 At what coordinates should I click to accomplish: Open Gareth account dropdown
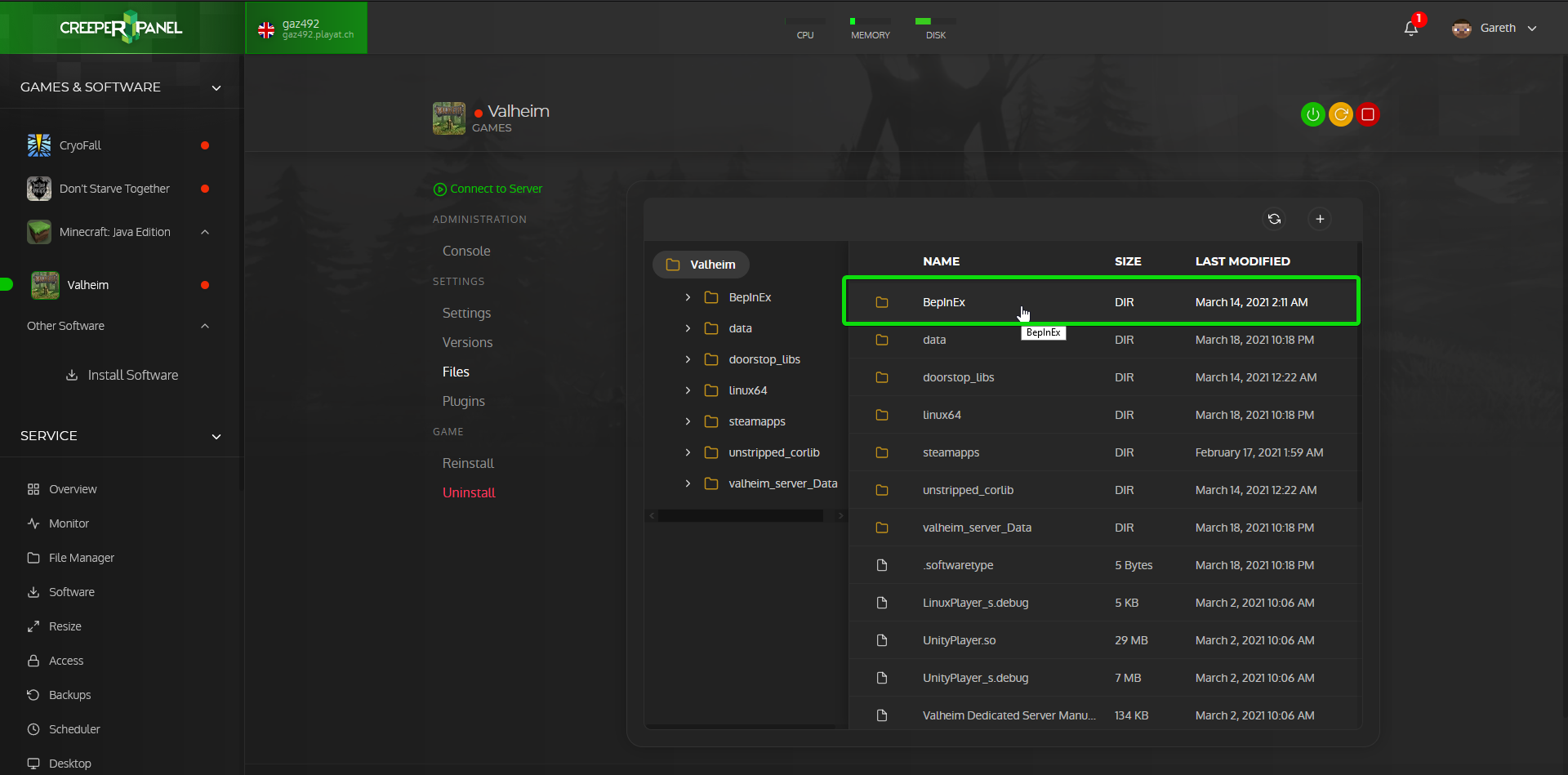1532,29
